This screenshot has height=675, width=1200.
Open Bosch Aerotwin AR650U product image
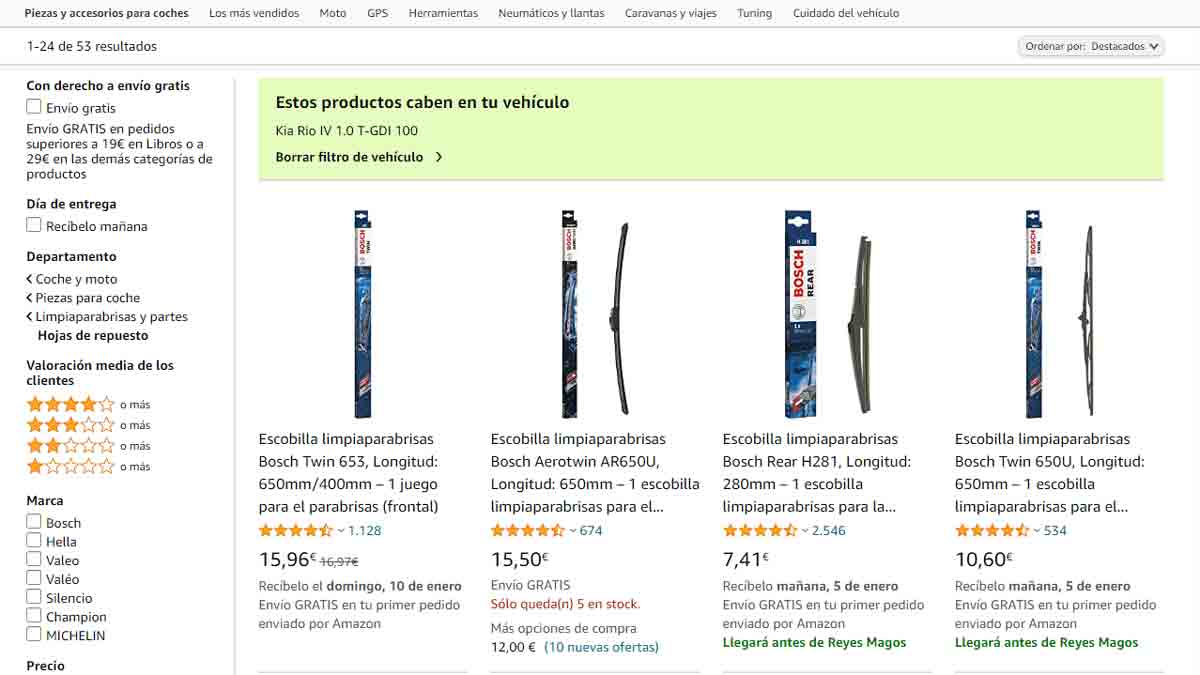(596, 314)
